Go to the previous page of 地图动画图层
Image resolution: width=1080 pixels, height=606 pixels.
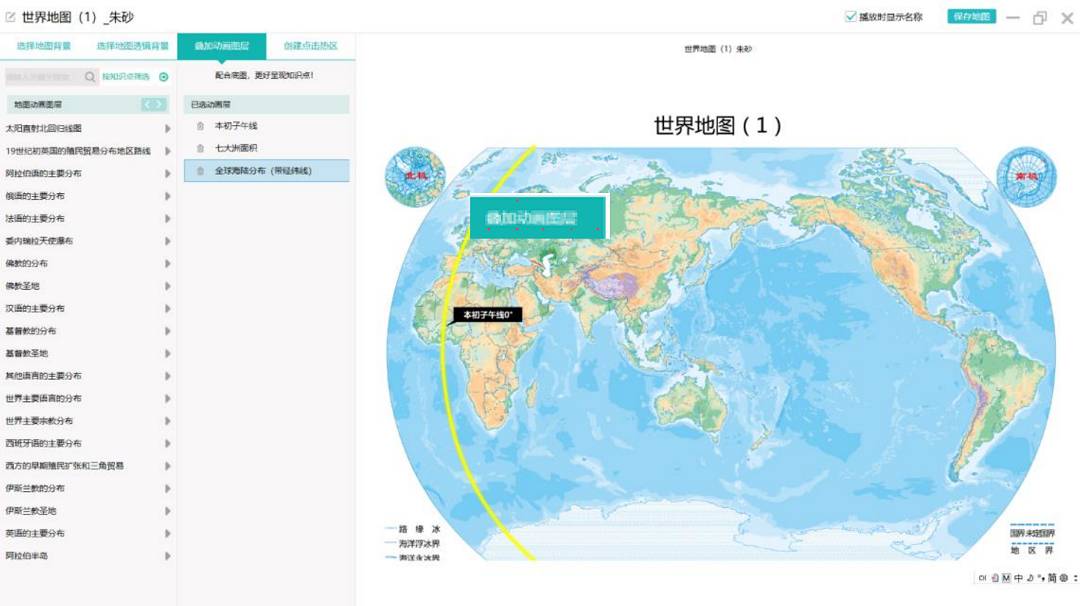click(147, 104)
